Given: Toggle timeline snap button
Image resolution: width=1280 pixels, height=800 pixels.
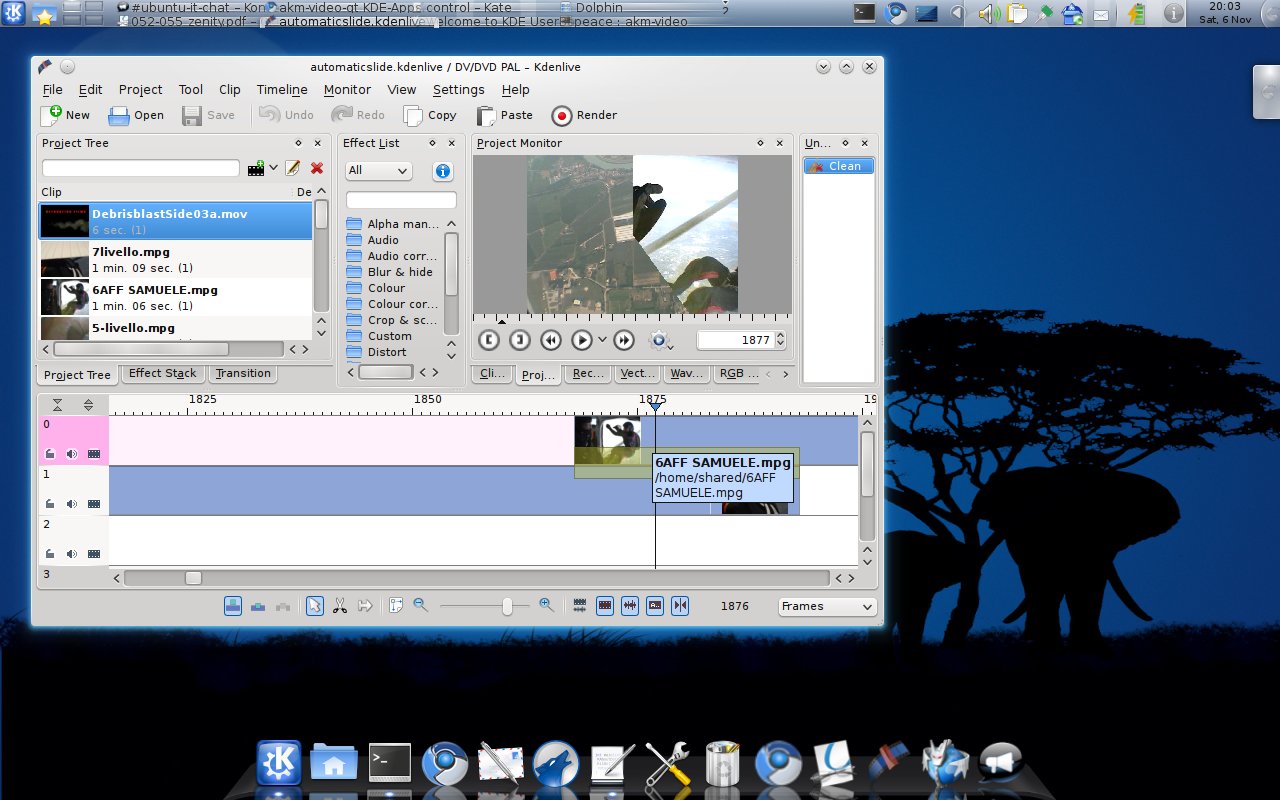Looking at the screenshot, I should coord(680,606).
